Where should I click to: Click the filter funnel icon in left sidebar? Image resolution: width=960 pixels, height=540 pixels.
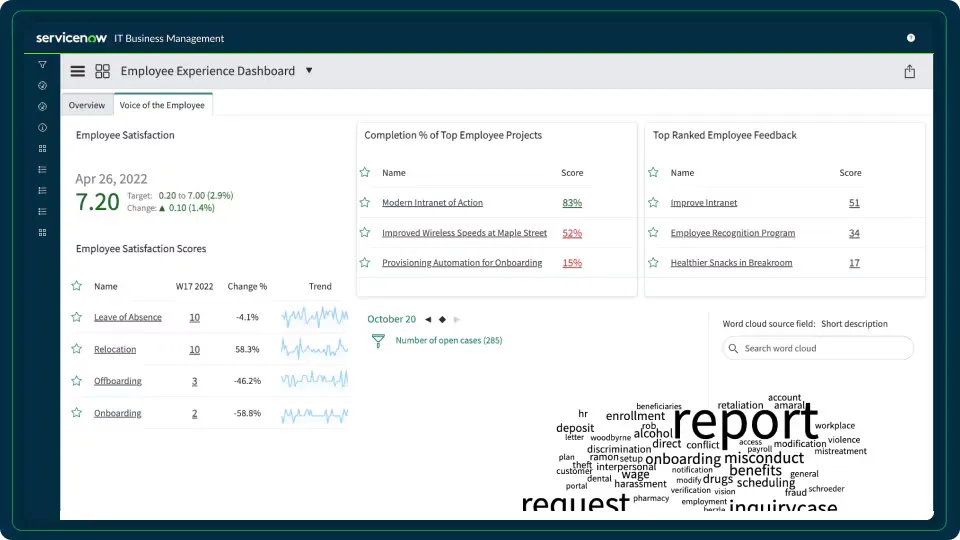42,64
